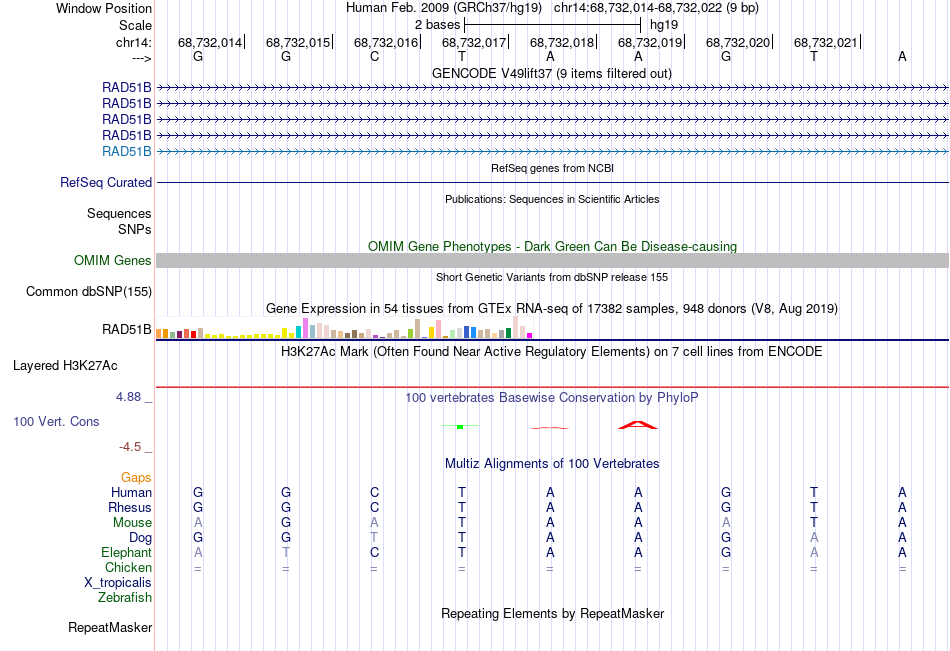
Task: Select the Human alignment row label
Action: tap(131, 493)
